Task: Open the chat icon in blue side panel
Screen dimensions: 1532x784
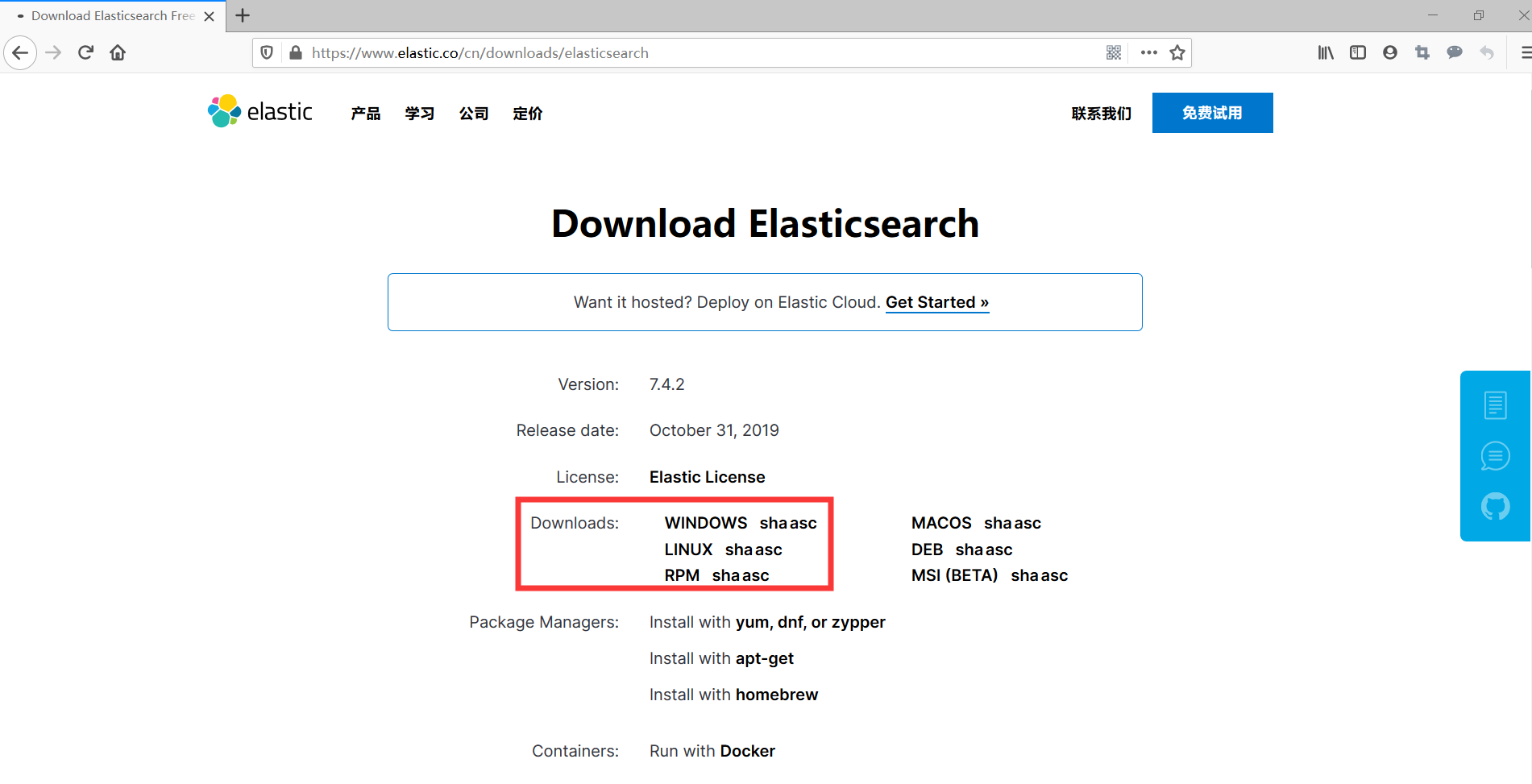Action: [1496, 456]
